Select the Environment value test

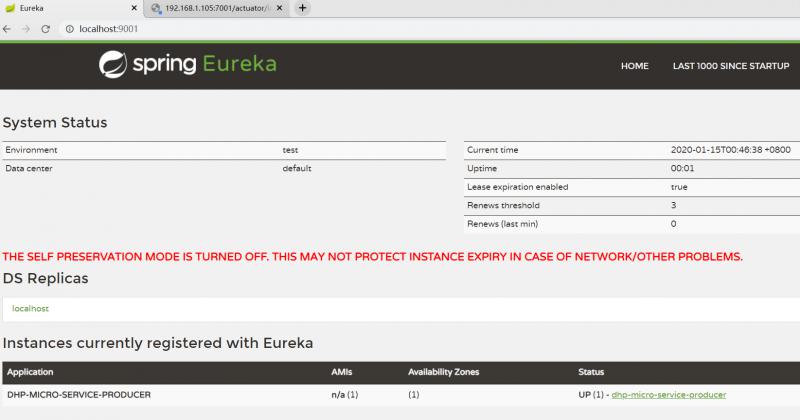290,150
